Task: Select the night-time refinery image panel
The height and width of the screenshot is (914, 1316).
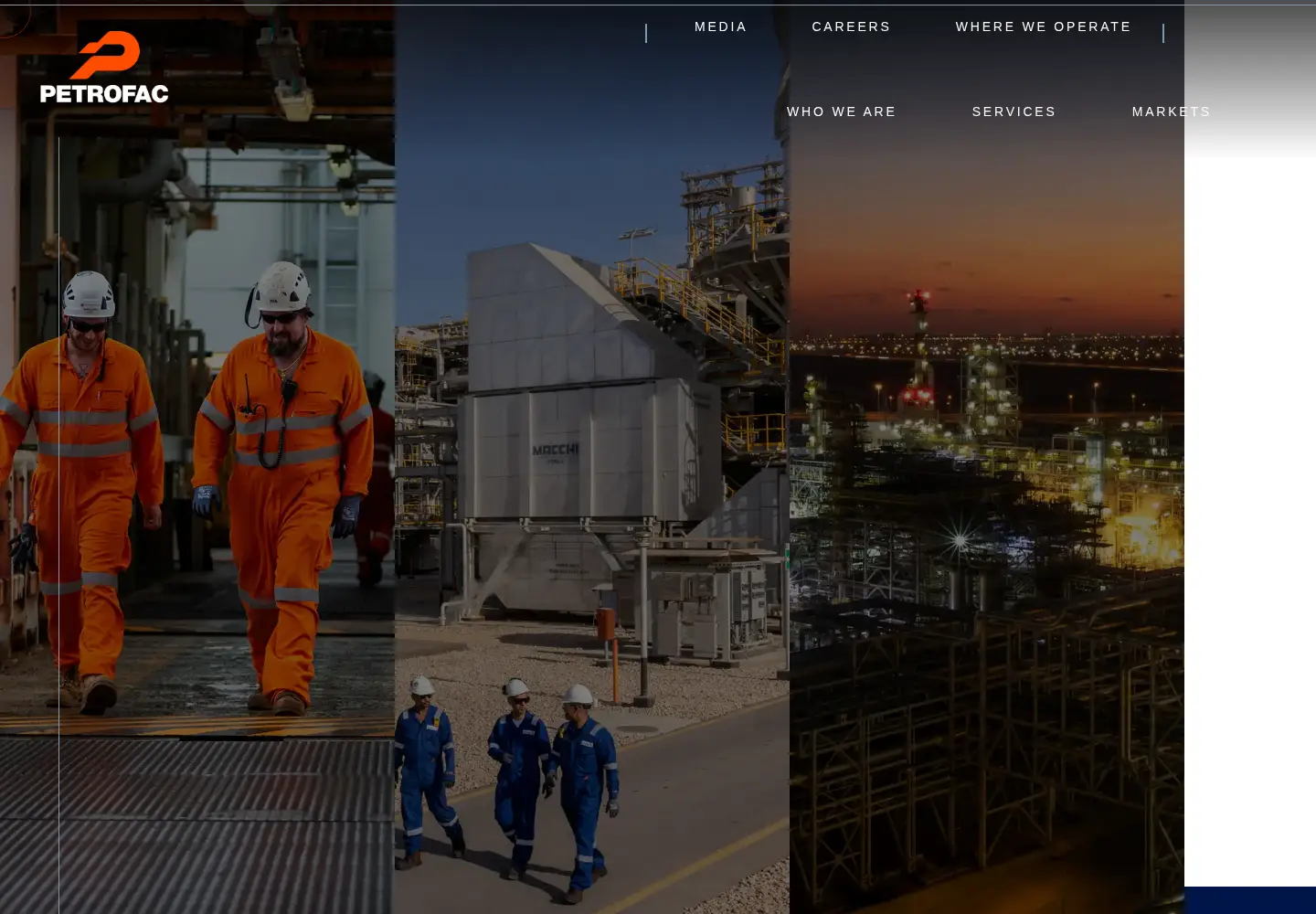Action: pyautogui.click(x=987, y=457)
